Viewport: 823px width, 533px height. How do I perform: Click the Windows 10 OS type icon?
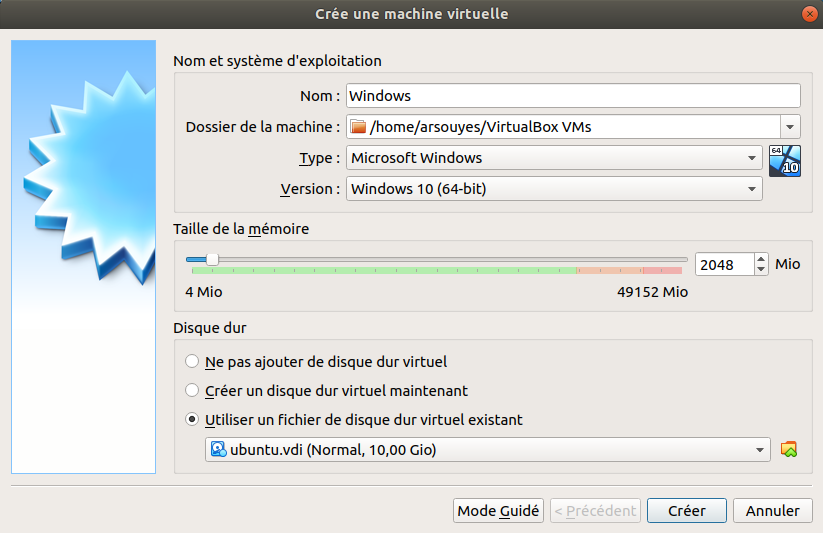pyautogui.click(x=785, y=161)
